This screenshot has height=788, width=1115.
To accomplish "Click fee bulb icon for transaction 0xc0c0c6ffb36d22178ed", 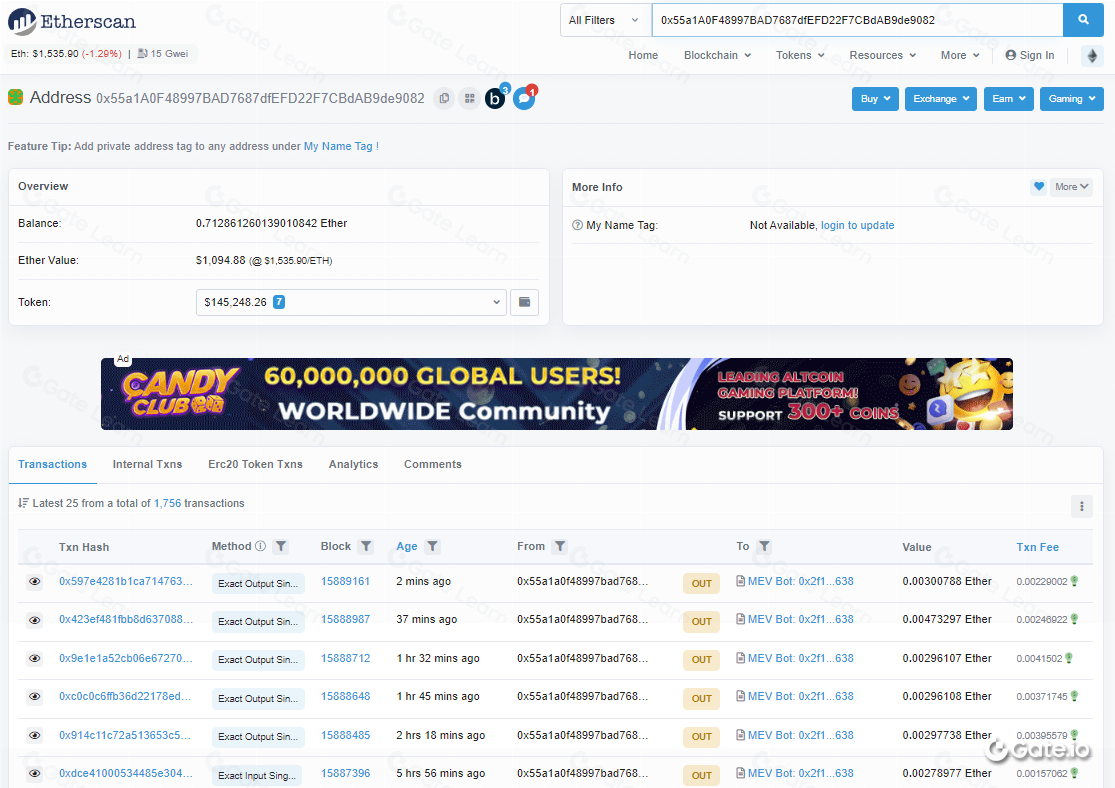I will 1074,696.
